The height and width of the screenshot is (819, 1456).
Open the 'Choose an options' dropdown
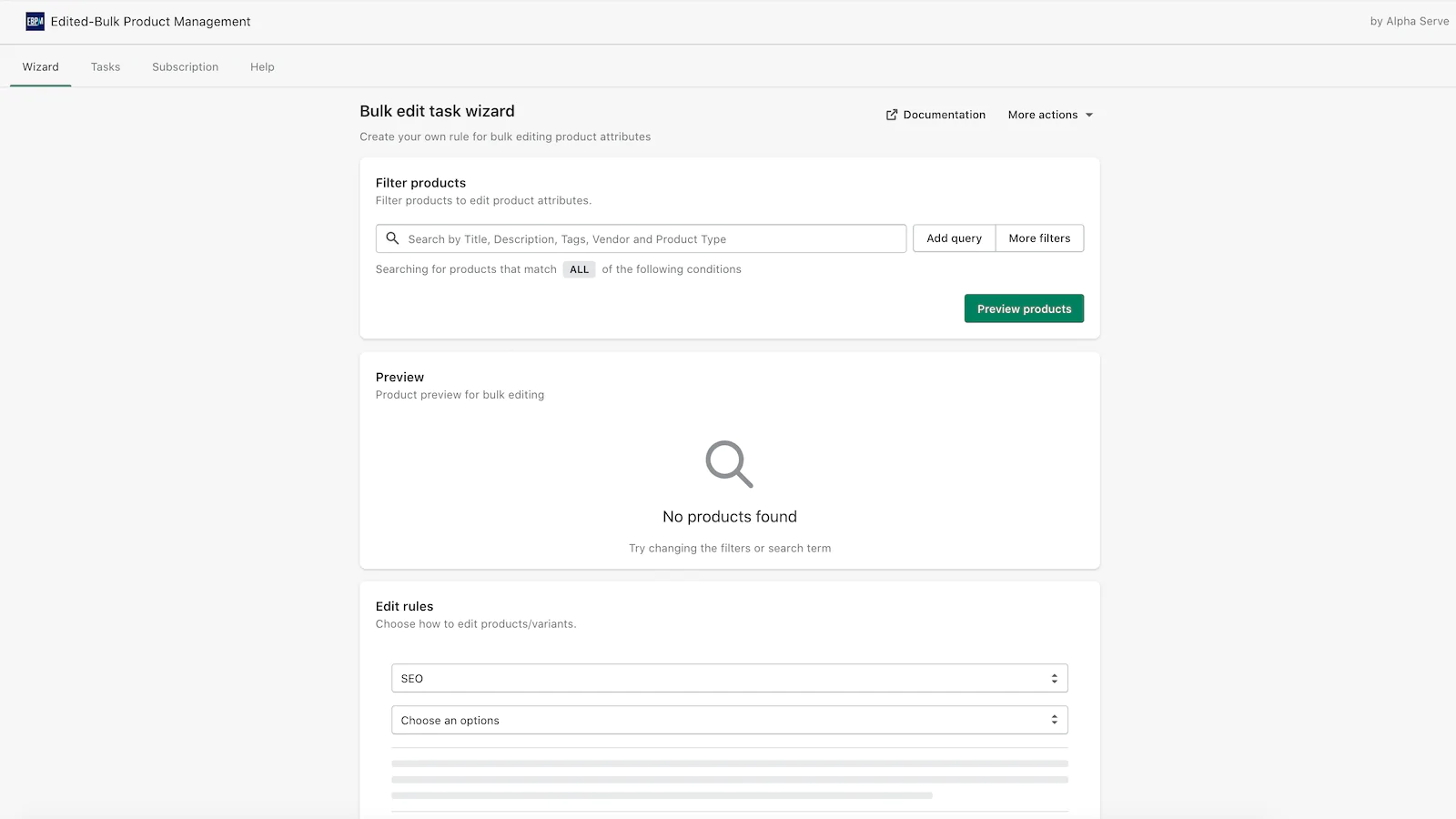tap(728, 721)
